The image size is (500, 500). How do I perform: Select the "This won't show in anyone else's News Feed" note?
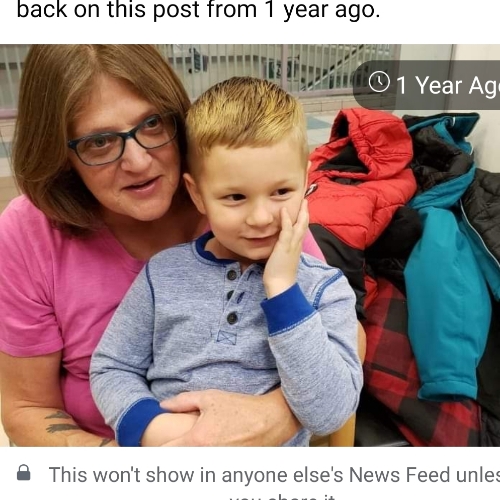274,475
